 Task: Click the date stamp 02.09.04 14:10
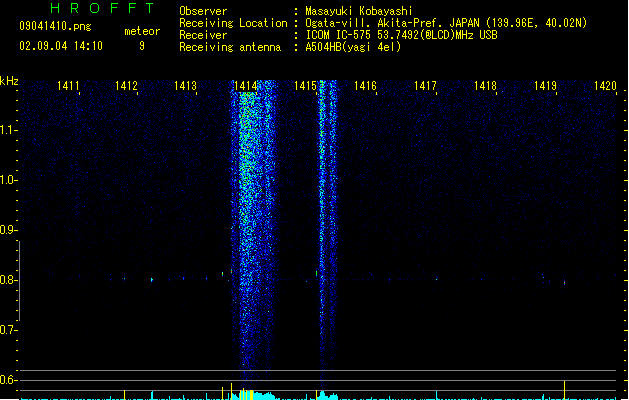61,46
